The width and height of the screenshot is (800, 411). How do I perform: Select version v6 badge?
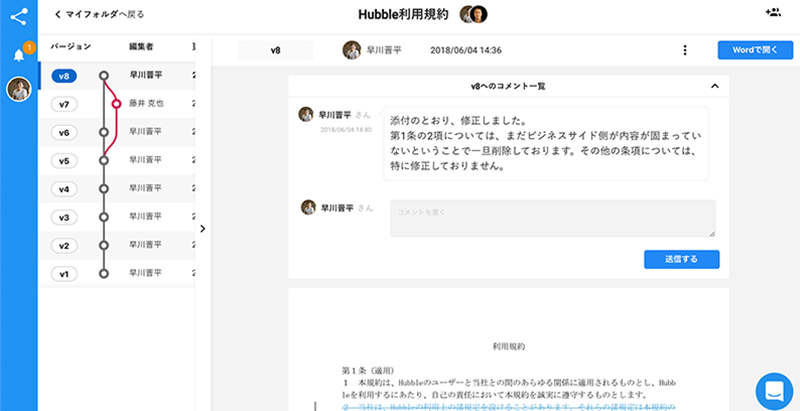click(64, 133)
